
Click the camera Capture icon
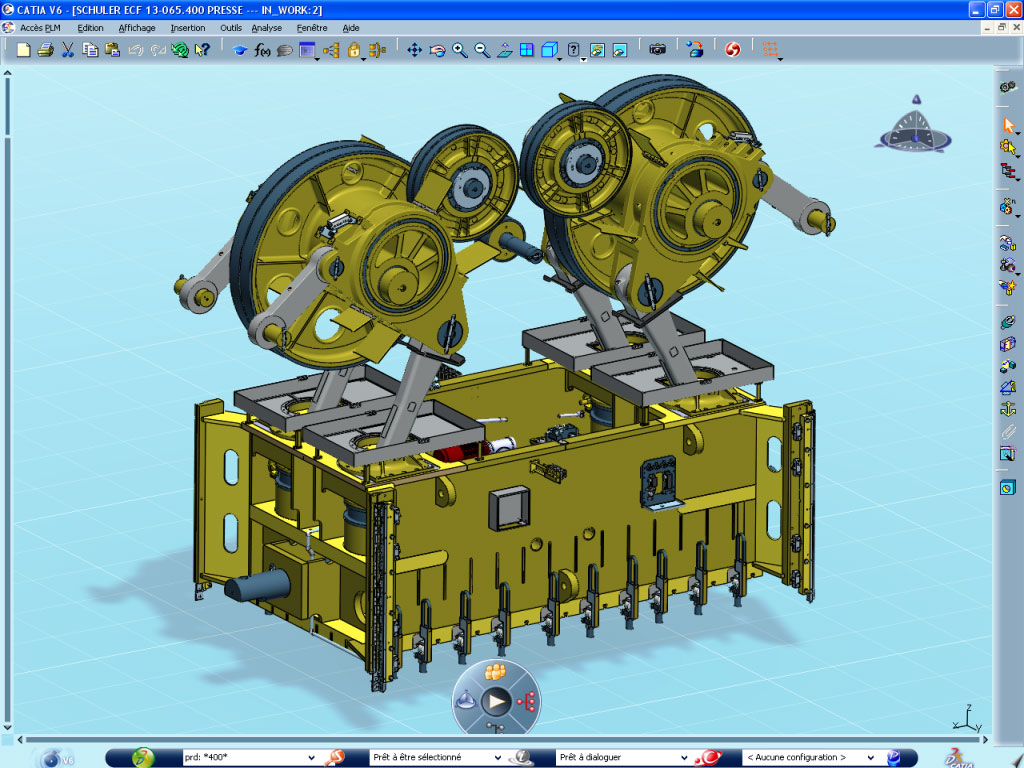[657, 49]
